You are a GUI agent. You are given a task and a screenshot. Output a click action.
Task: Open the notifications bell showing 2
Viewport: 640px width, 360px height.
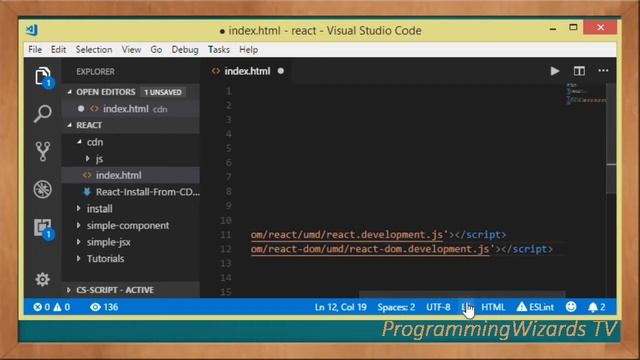[596, 307]
